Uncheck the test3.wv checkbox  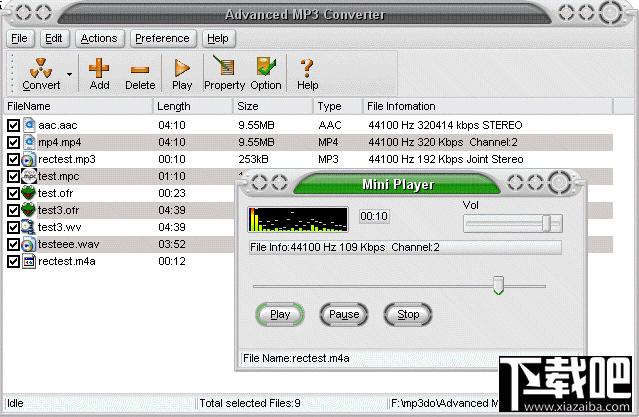click(x=13, y=227)
